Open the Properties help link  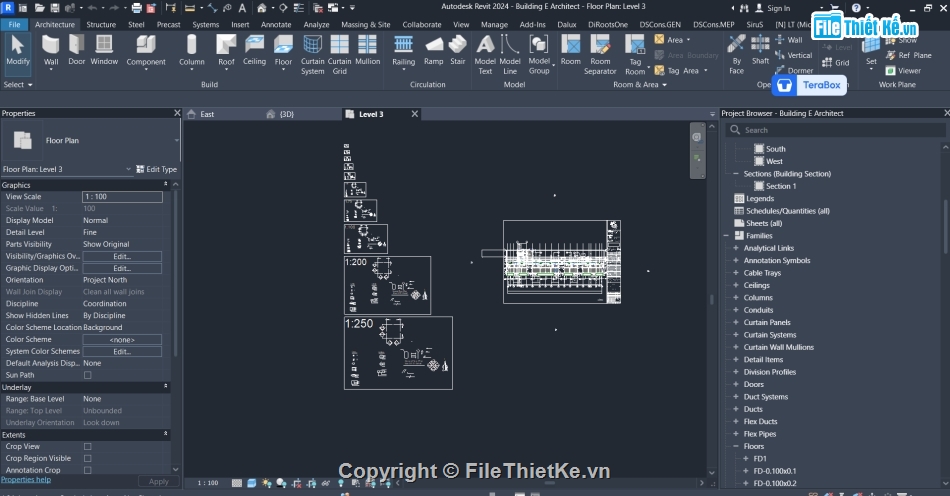pos(26,480)
